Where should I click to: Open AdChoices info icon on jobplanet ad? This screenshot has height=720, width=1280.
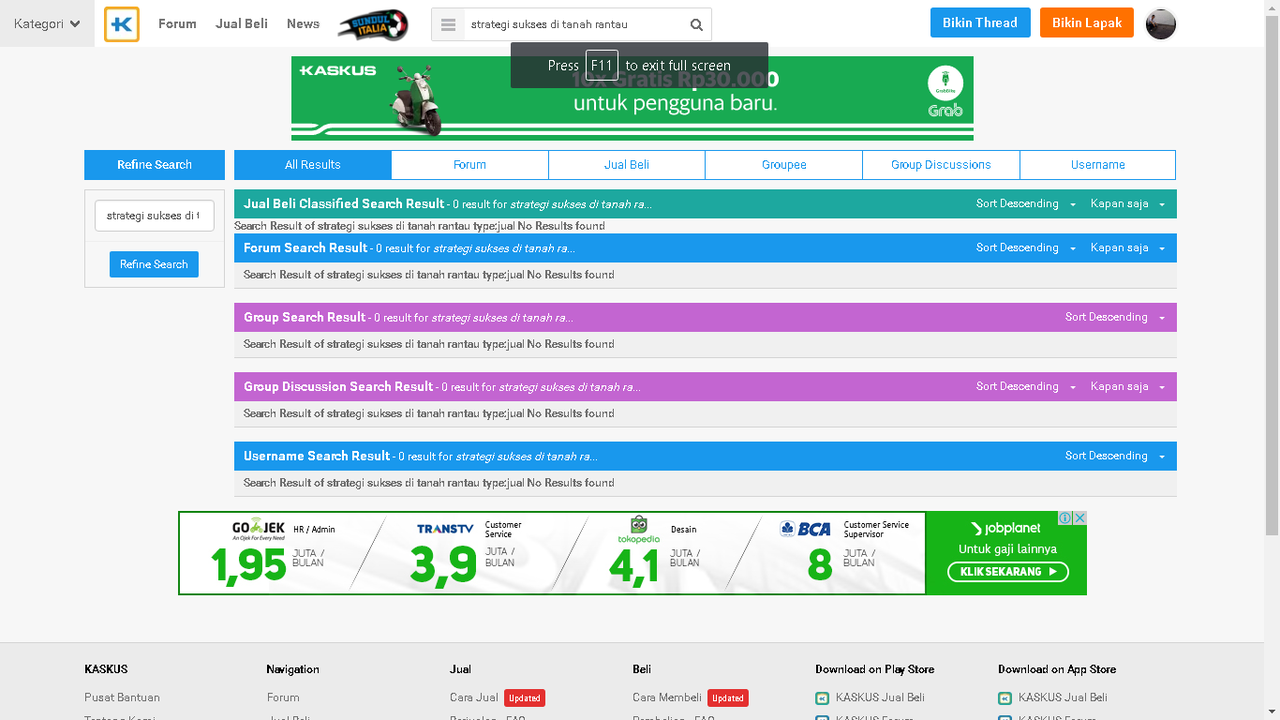[1066, 518]
